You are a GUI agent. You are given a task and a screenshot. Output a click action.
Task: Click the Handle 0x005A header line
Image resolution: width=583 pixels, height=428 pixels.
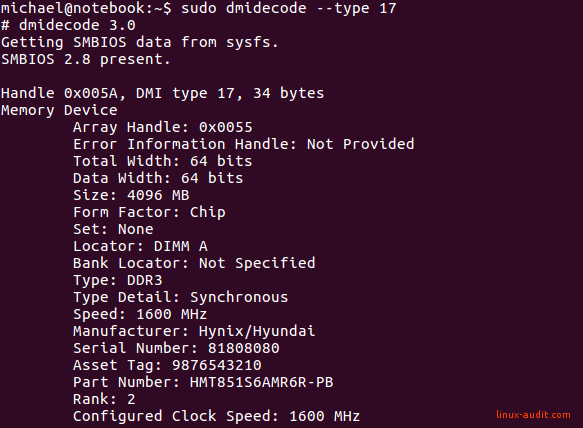click(162, 93)
